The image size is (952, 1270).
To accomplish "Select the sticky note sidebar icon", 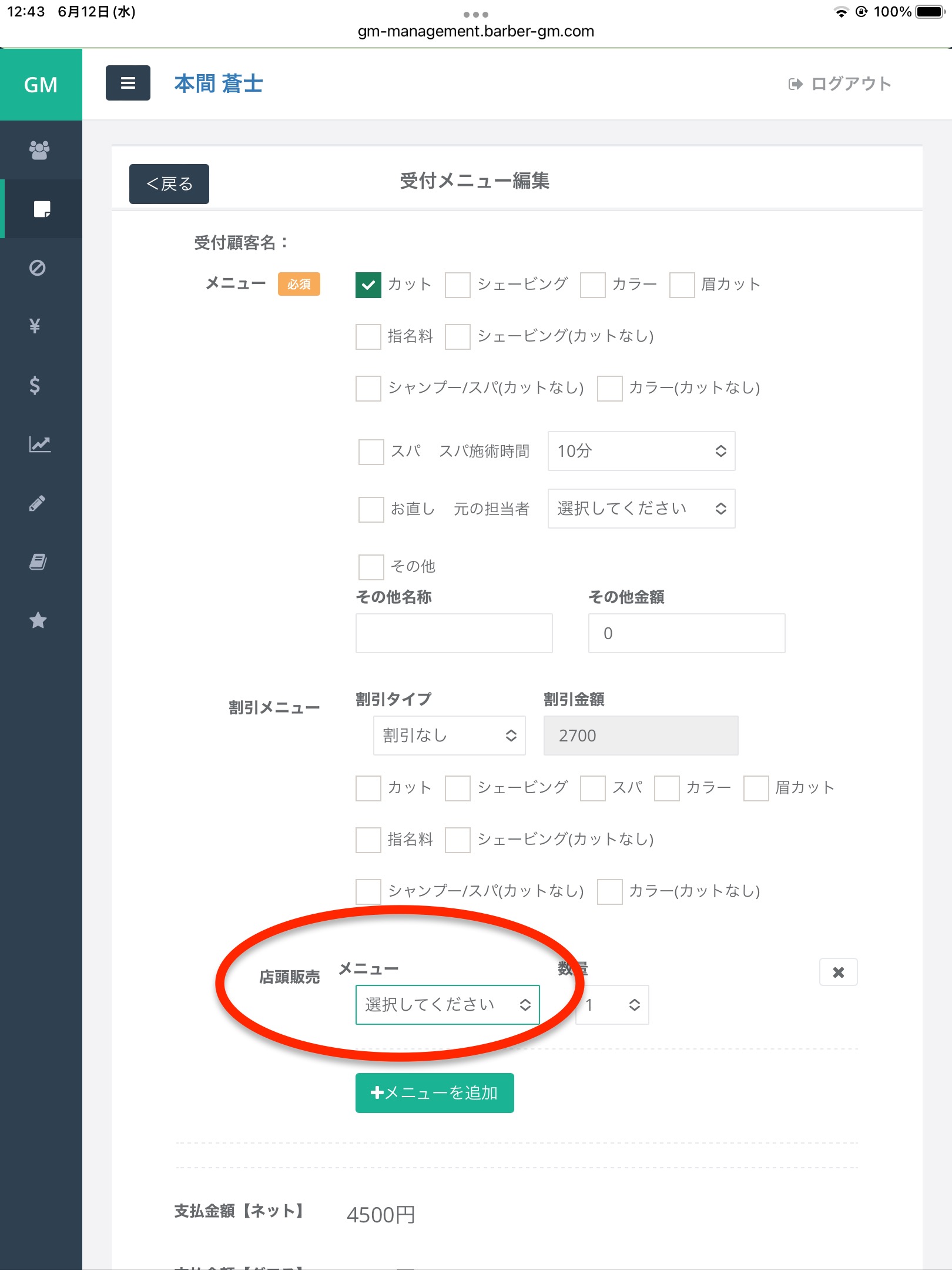I will tap(41, 209).
